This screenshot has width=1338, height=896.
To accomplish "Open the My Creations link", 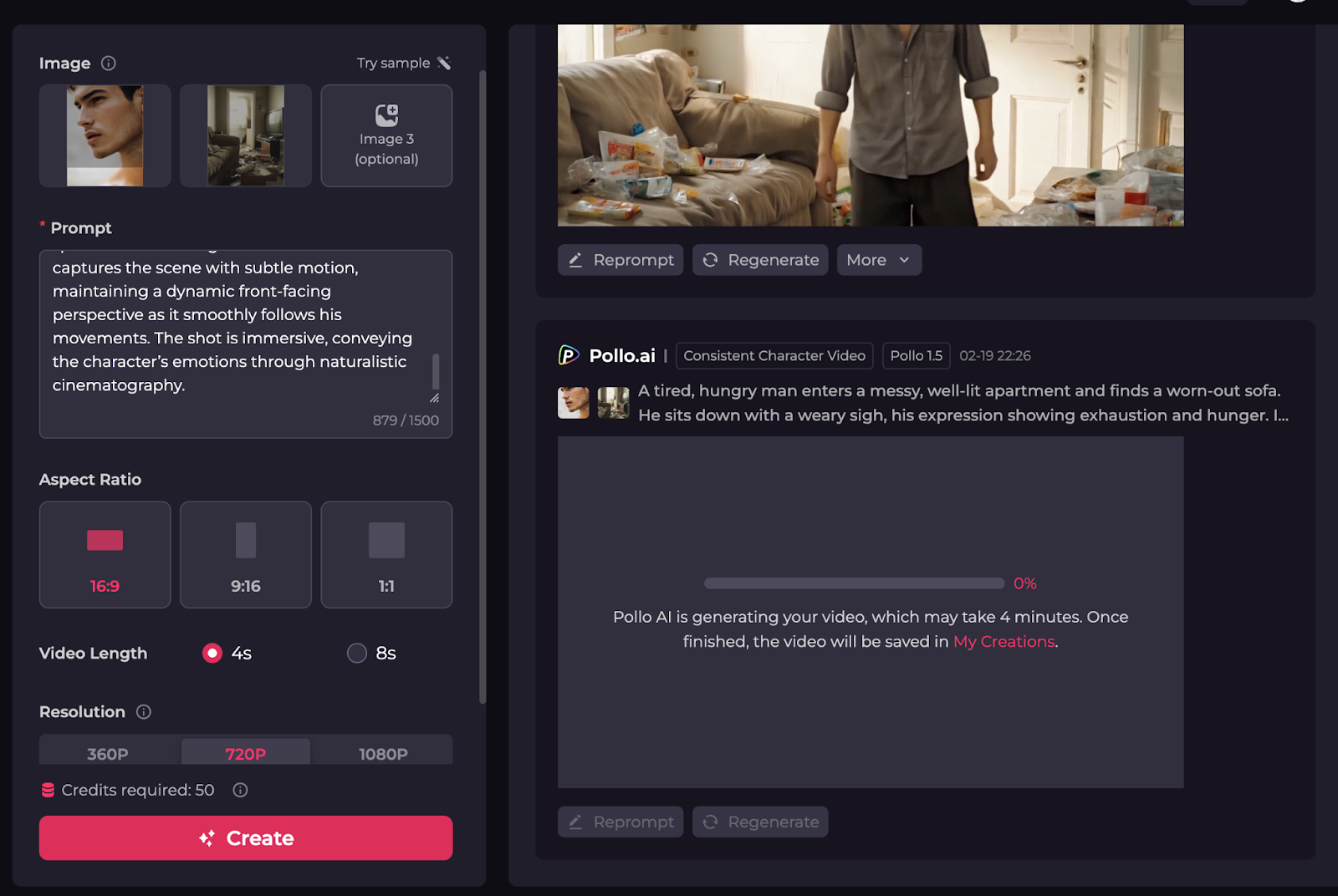I will click(1004, 642).
